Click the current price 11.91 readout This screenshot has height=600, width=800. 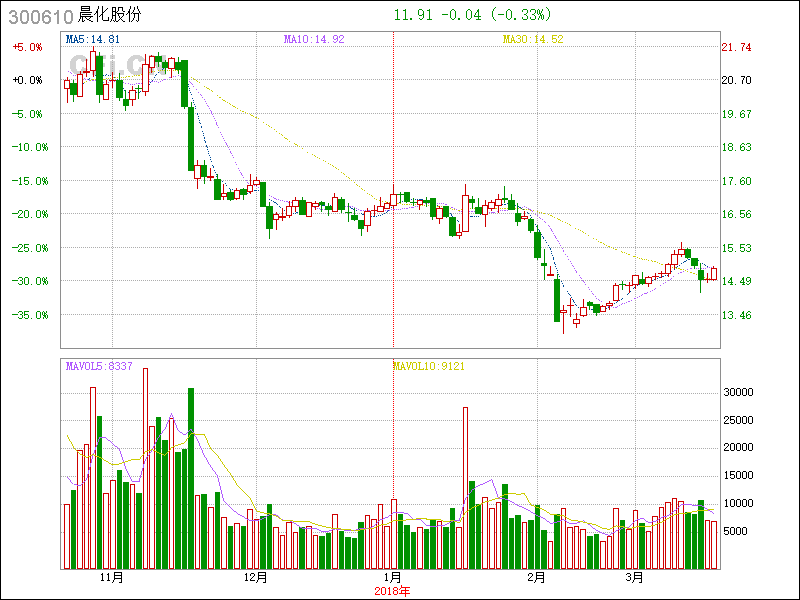point(412,15)
